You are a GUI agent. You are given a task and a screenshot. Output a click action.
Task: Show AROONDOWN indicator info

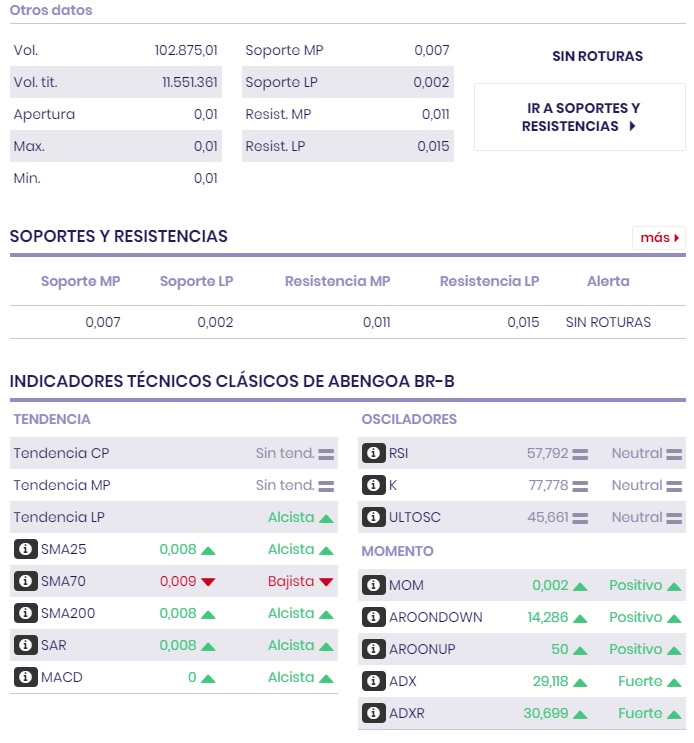coord(374,617)
